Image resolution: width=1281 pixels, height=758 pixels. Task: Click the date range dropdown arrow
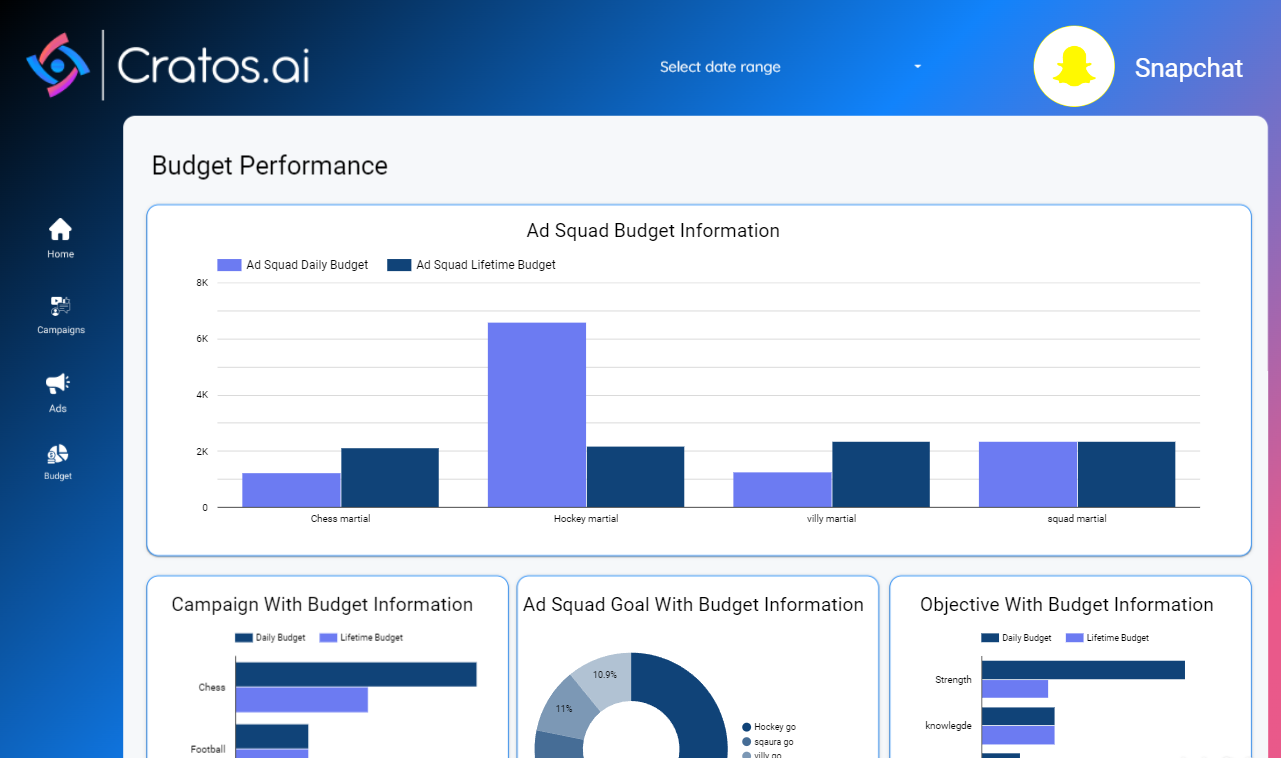pyautogui.click(x=917, y=67)
